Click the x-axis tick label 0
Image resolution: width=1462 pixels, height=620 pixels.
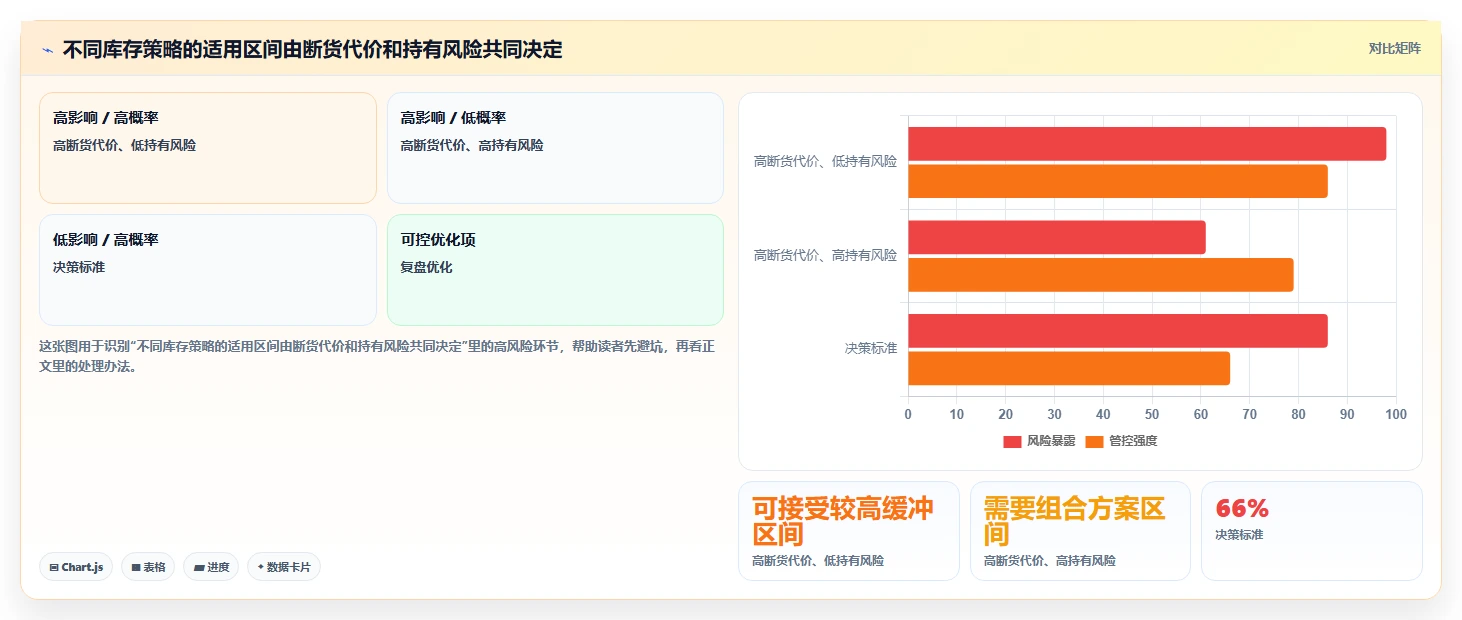[908, 415]
